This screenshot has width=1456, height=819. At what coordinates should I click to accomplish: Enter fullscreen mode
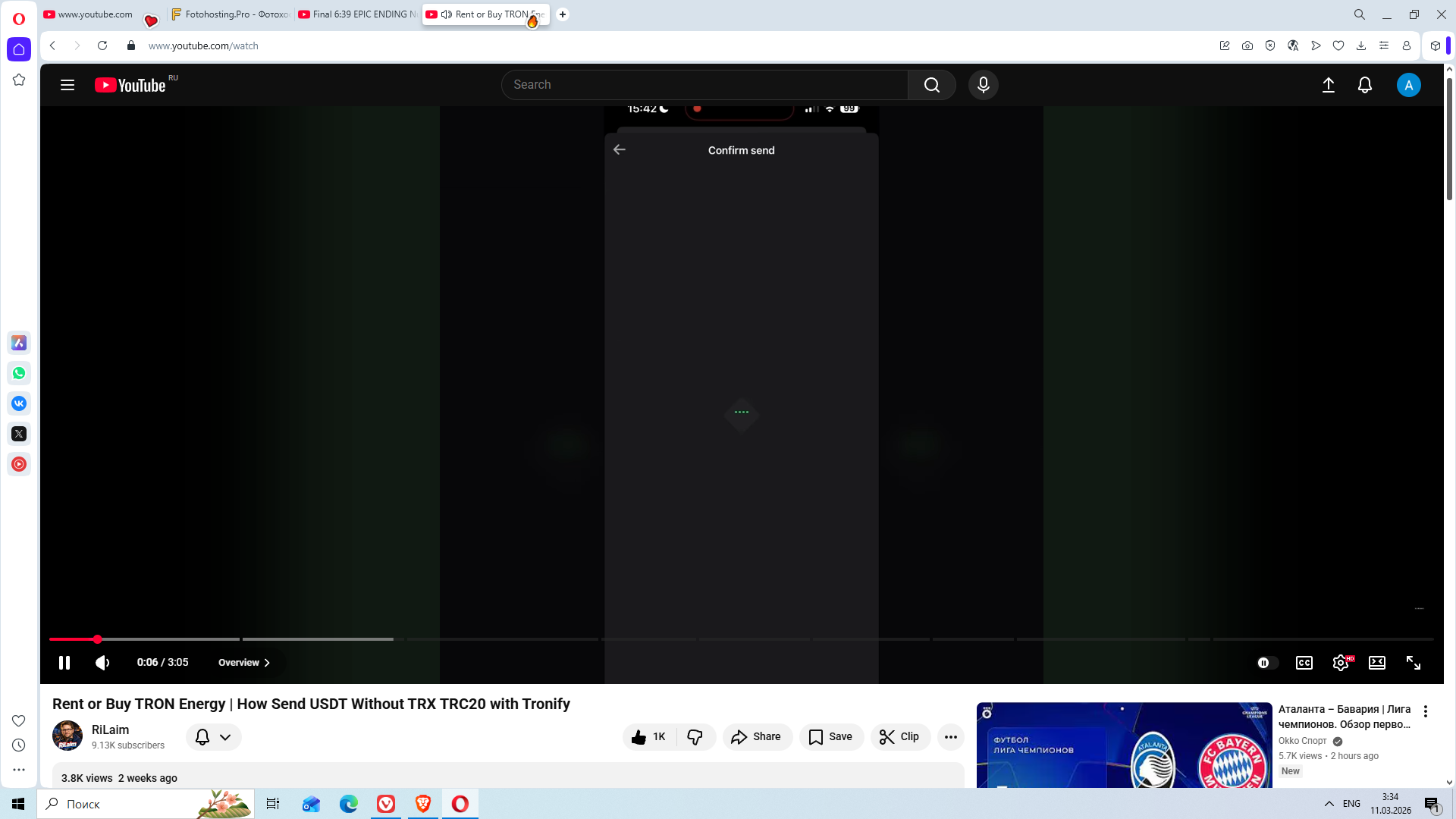1414,663
